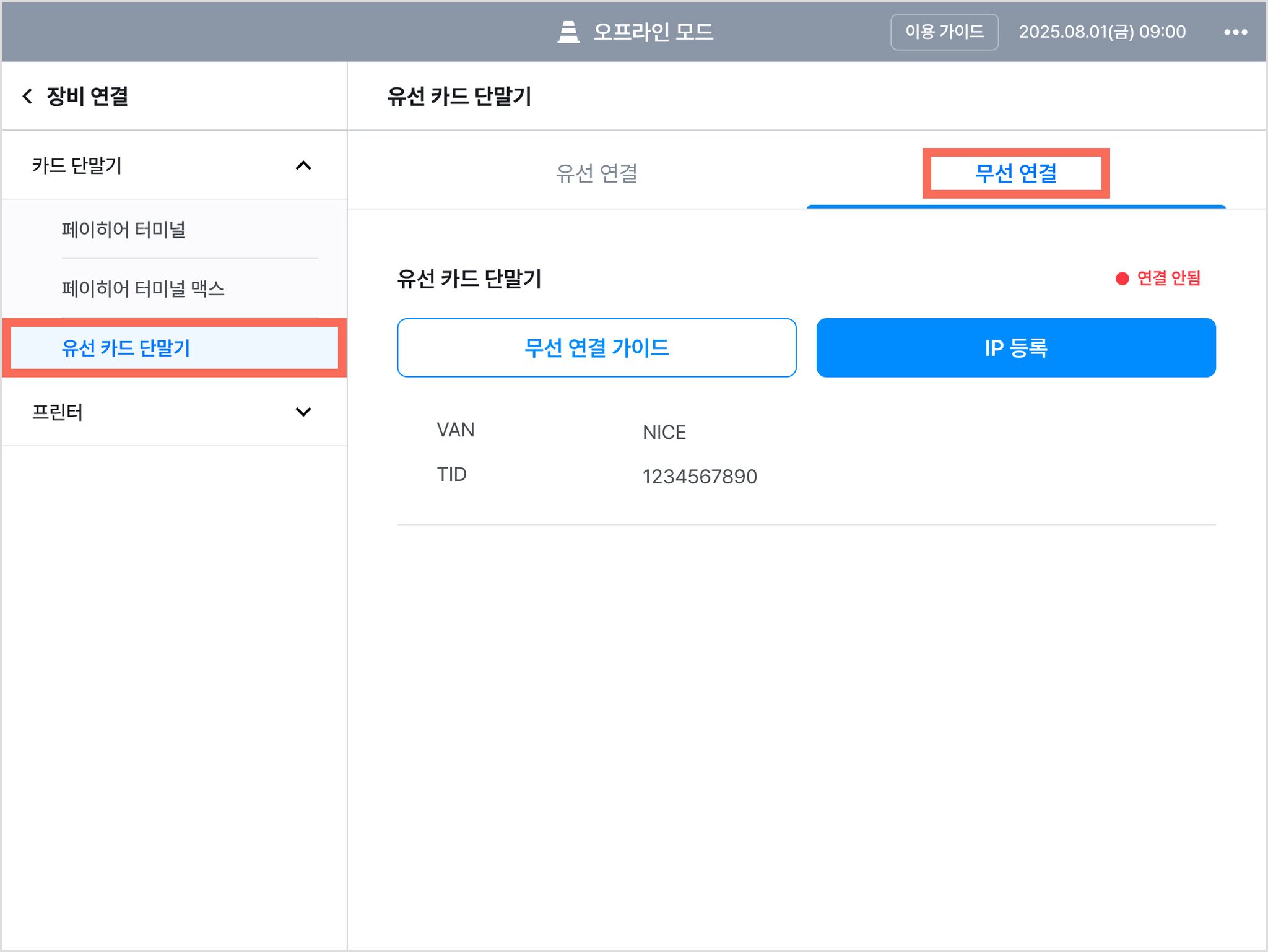Click the offline mode cone icon
The width and height of the screenshot is (1268, 952).
coord(568,32)
